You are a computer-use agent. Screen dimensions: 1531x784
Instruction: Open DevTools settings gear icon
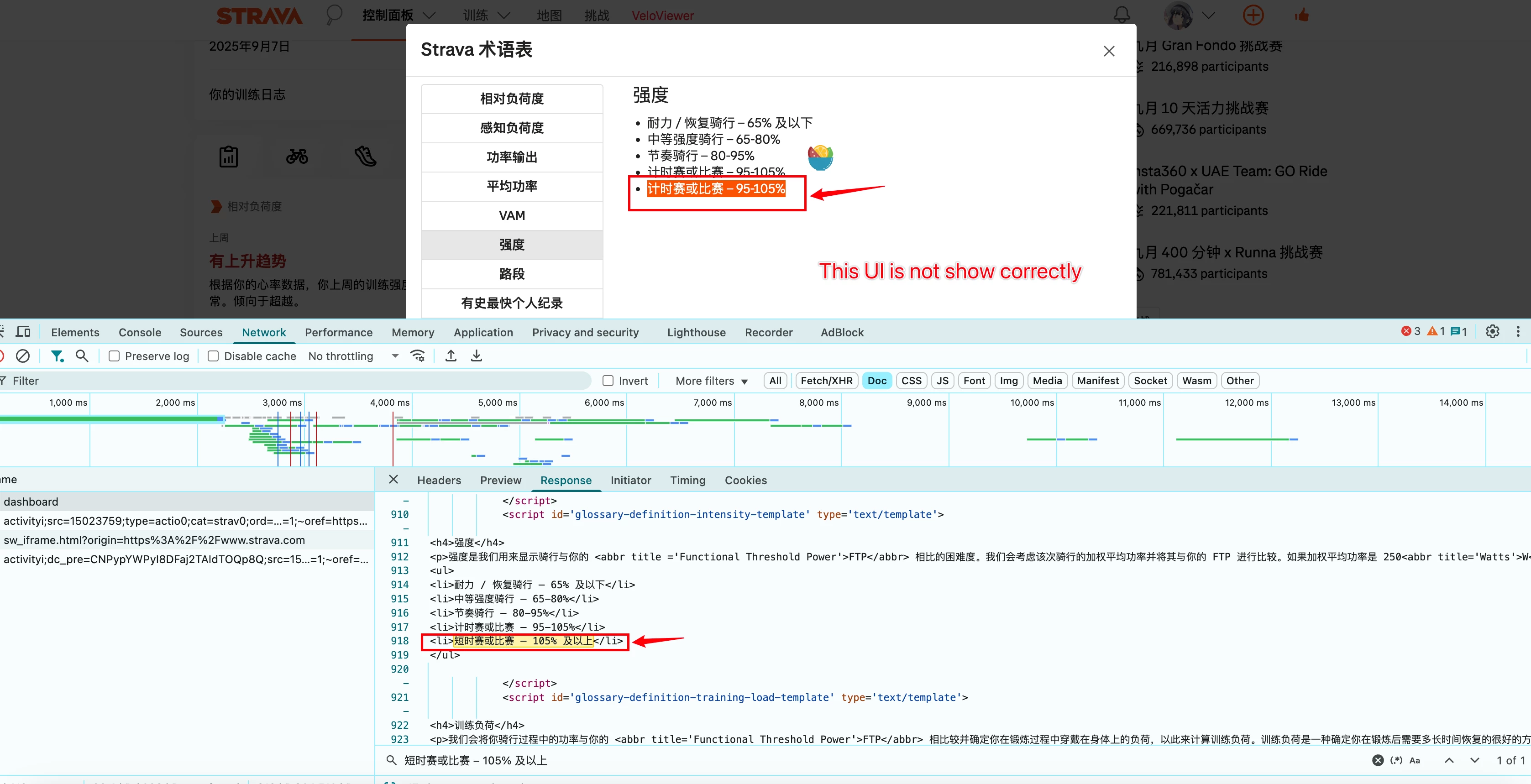[1492, 332]
